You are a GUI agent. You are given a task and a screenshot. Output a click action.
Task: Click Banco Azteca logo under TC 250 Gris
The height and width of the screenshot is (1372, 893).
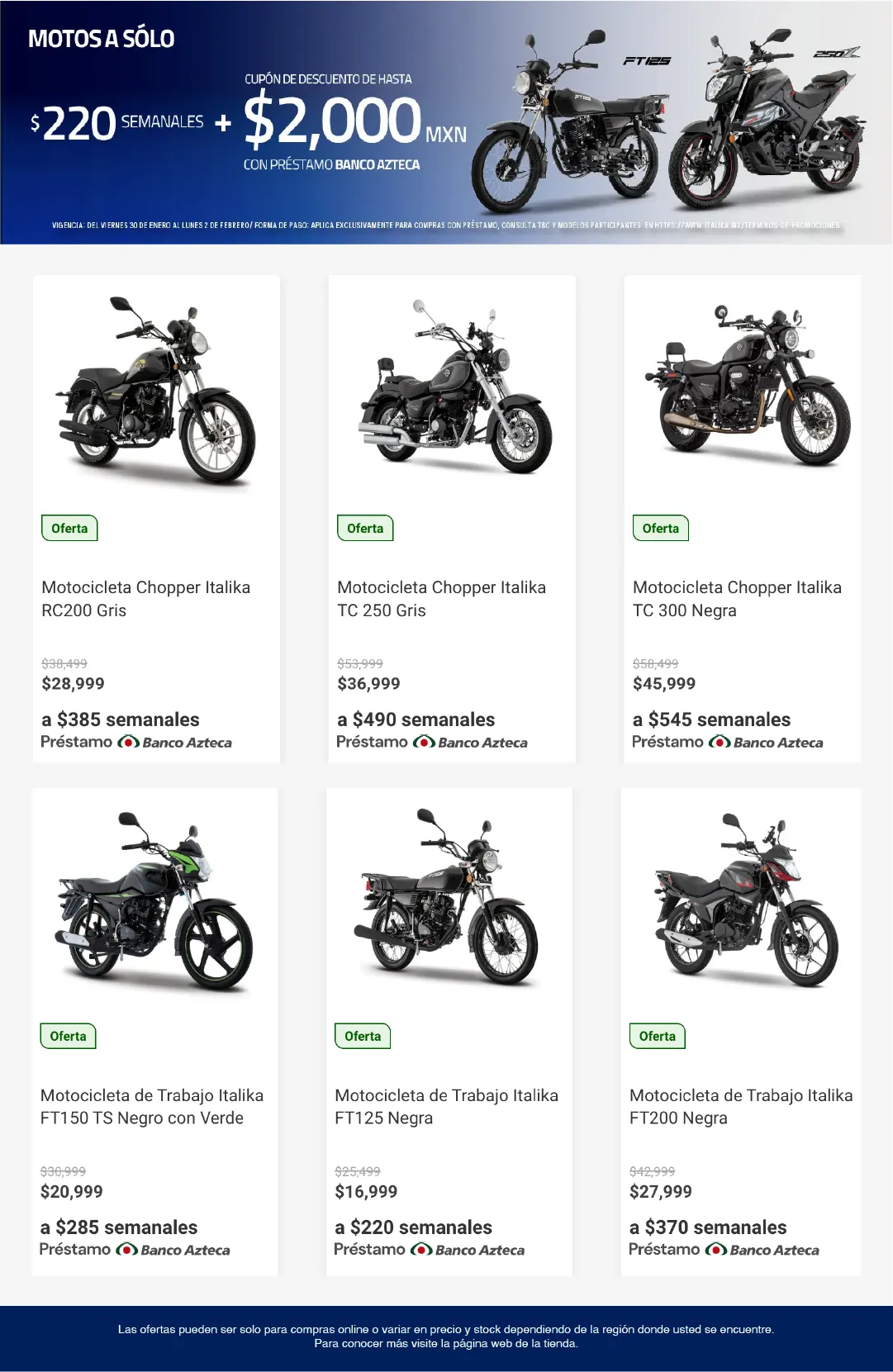[x=472, y=743]
